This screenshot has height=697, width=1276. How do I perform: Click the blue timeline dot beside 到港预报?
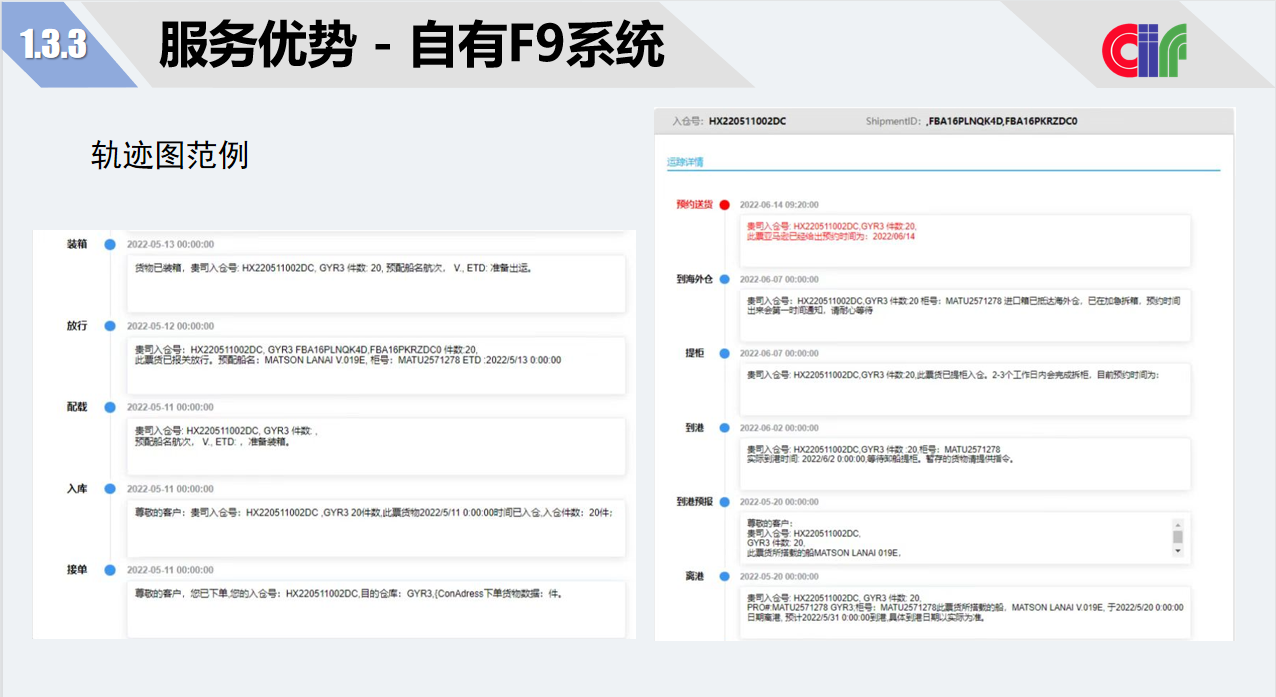(x=724, y=501)
